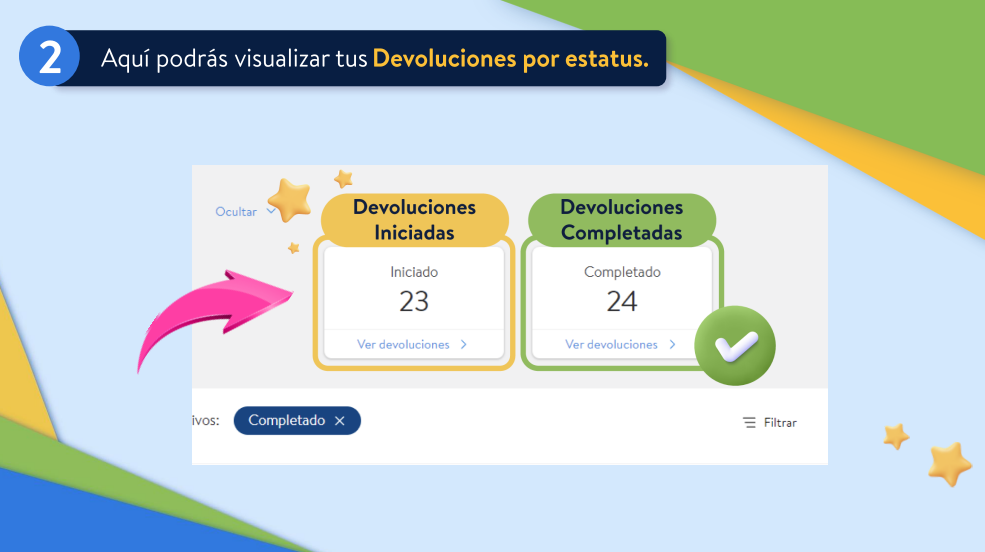Click the Ocultar link text
Image resolution: width=985 pixels, height=552 pixels.
[236, 212]
